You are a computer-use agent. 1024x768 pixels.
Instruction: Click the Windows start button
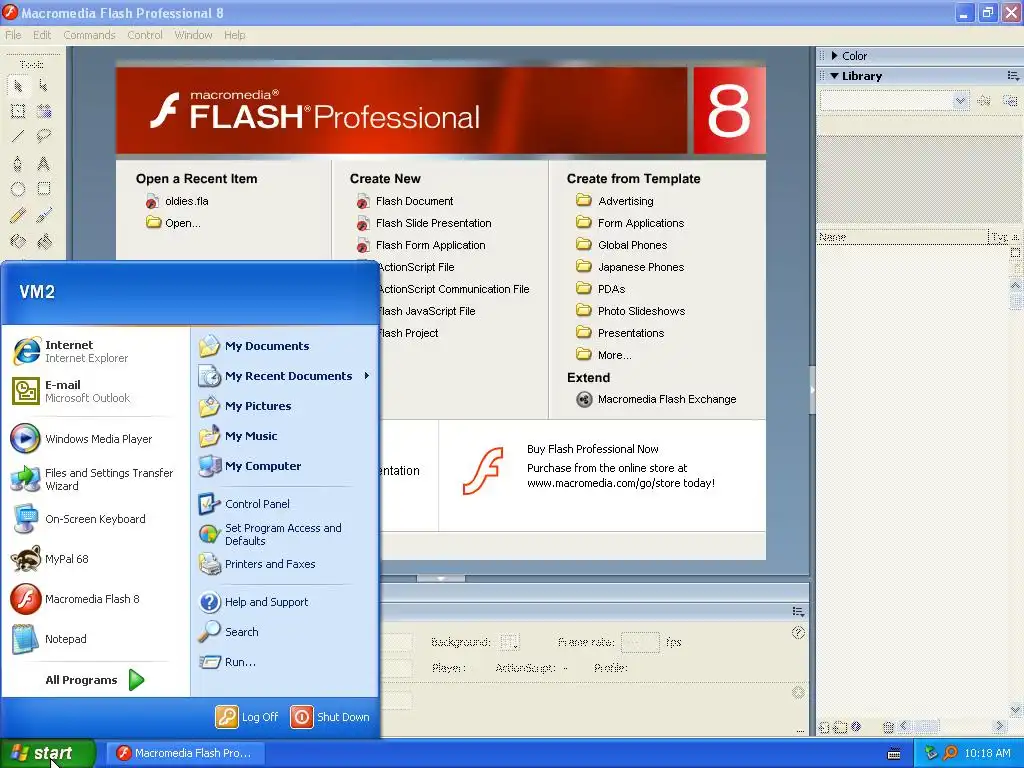(x=48, y=753)
